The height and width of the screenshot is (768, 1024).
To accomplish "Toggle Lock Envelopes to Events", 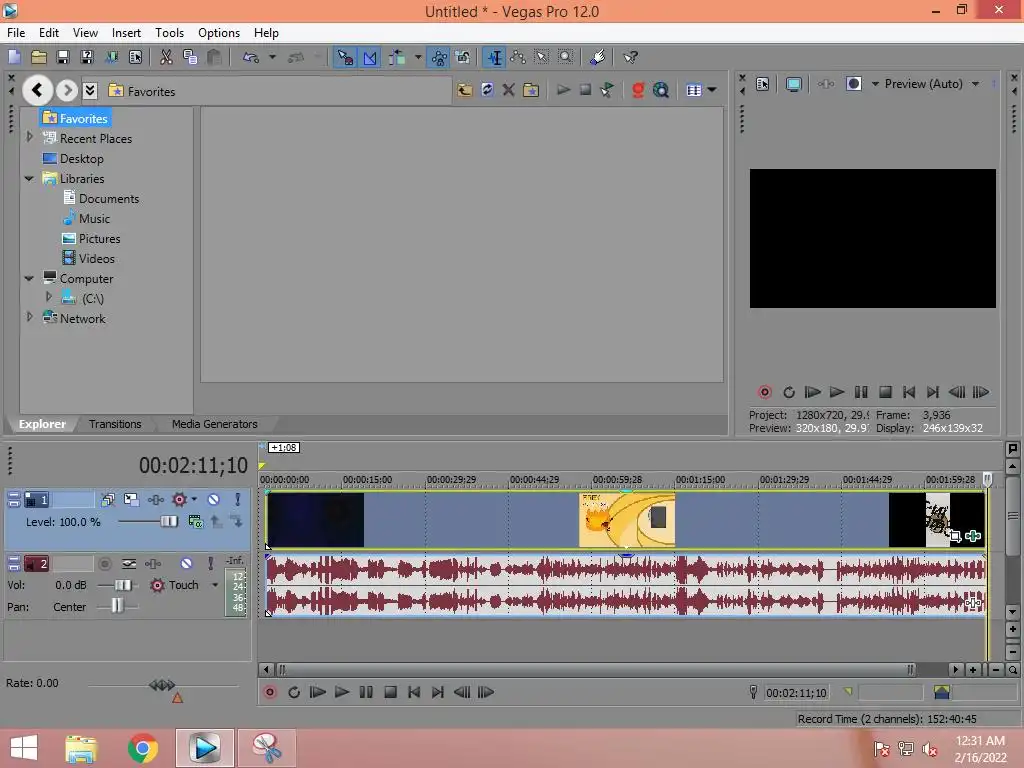I will 439,57.
